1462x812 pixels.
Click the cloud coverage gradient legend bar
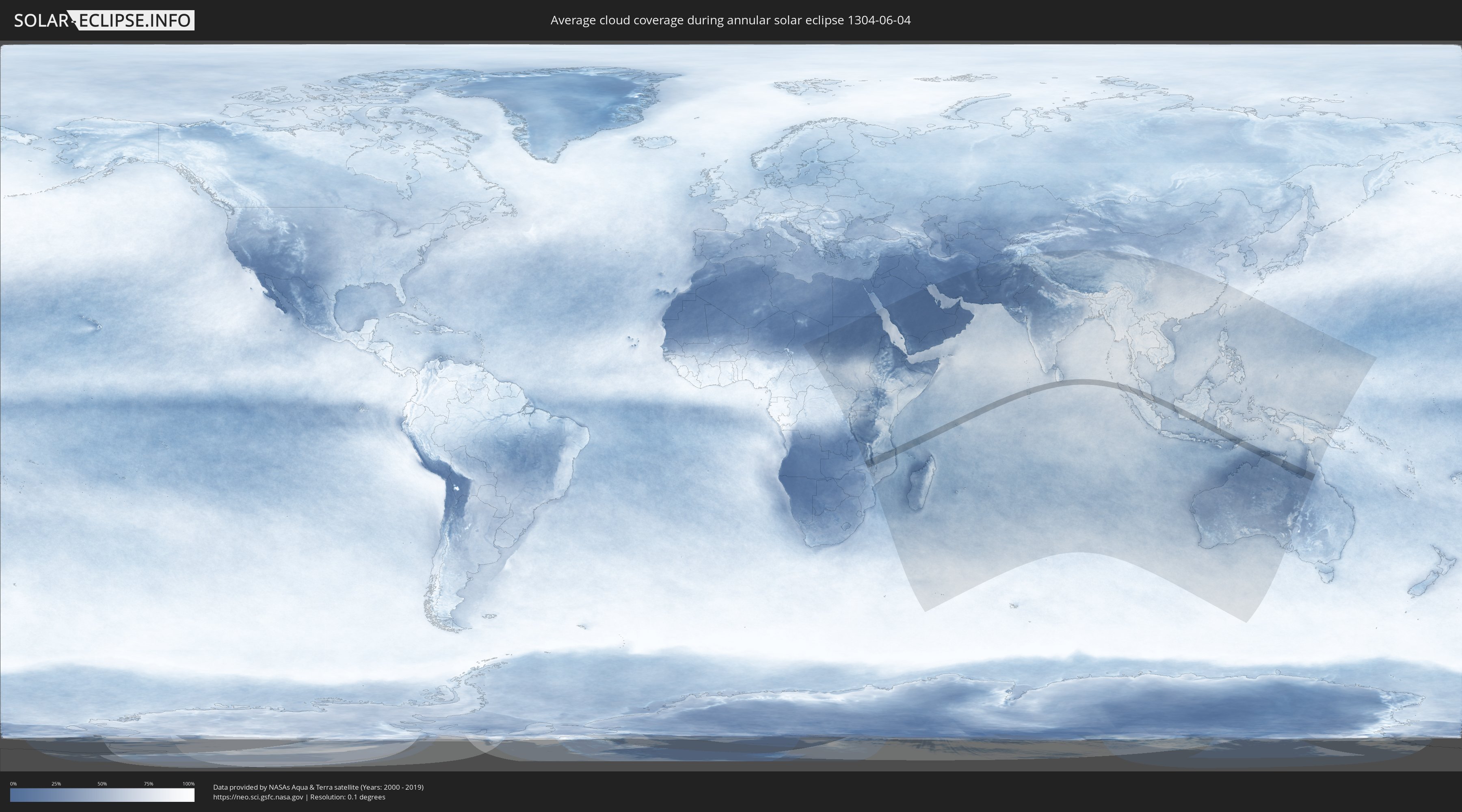[x=102, y=795]
